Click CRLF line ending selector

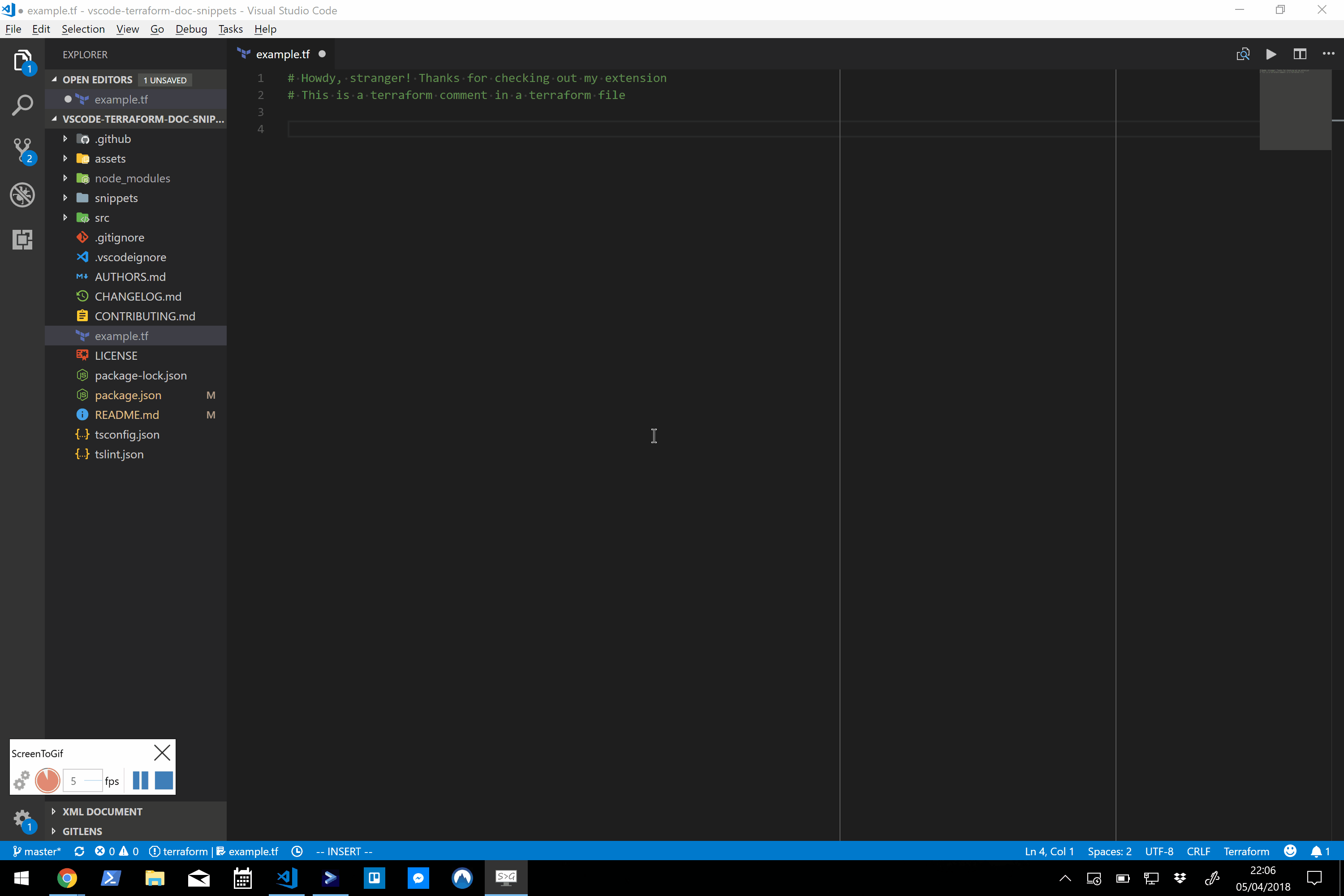[x=1198, y=852]
